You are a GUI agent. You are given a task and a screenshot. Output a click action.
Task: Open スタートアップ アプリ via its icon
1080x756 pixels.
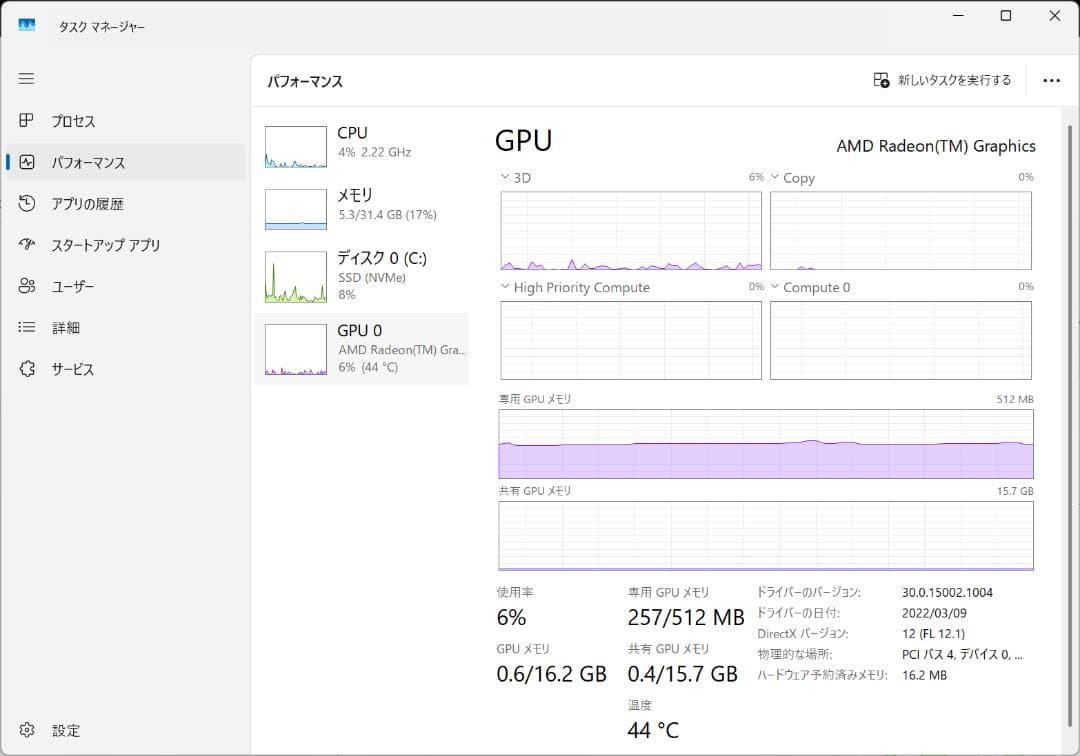pyautogui.click(x=27, y=245)
